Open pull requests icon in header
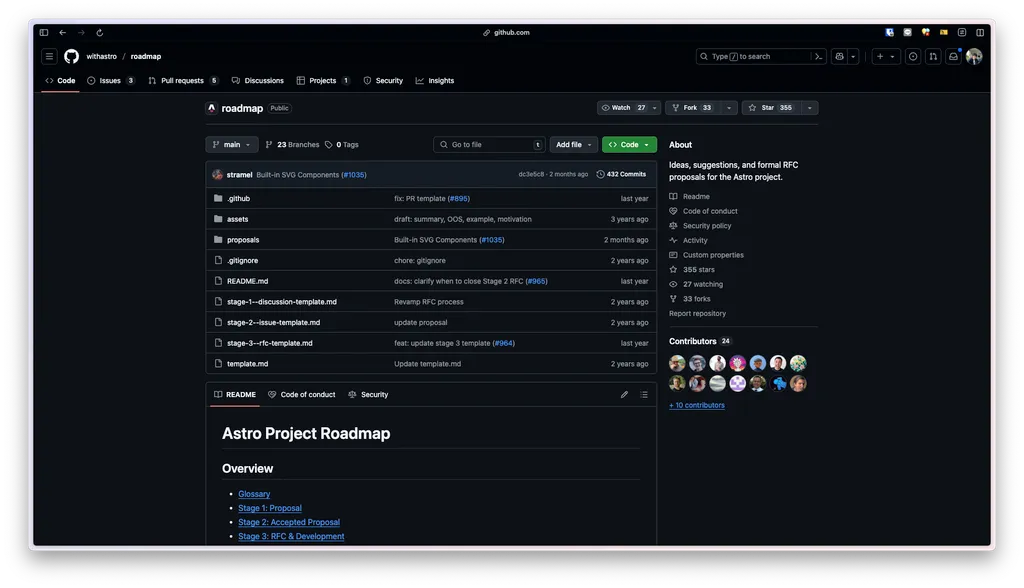The height and width of the screenshot is (588, 1024). 933,56
